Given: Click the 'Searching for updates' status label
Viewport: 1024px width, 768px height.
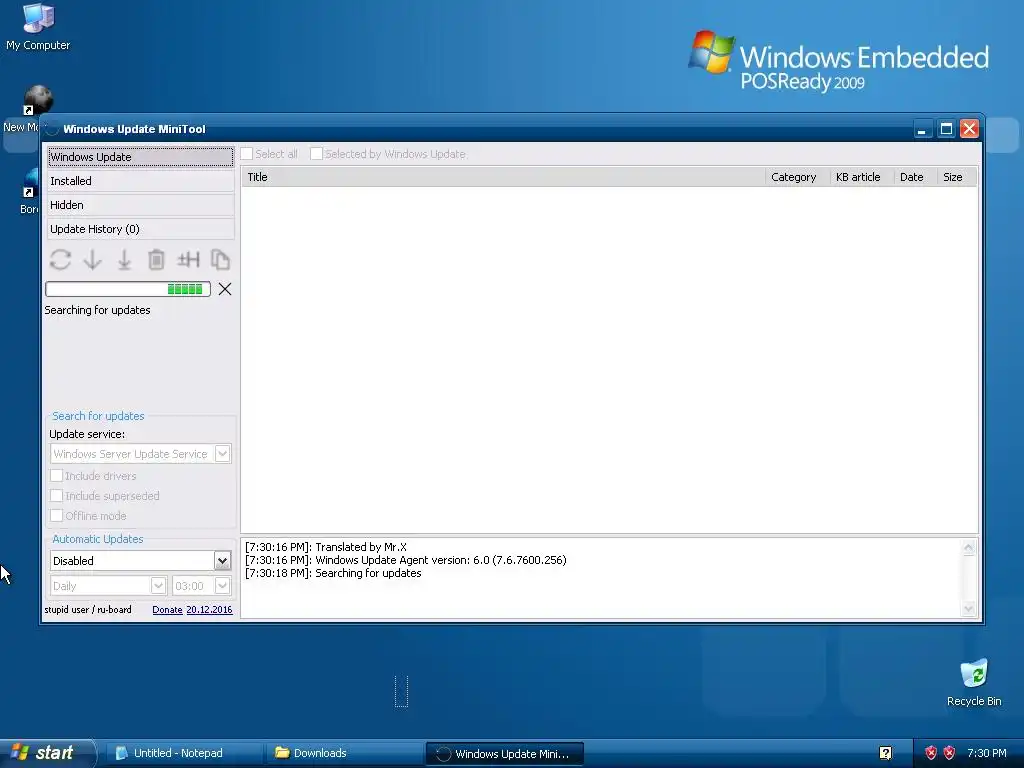Looking at the screenshot, I should pos(97,310).
